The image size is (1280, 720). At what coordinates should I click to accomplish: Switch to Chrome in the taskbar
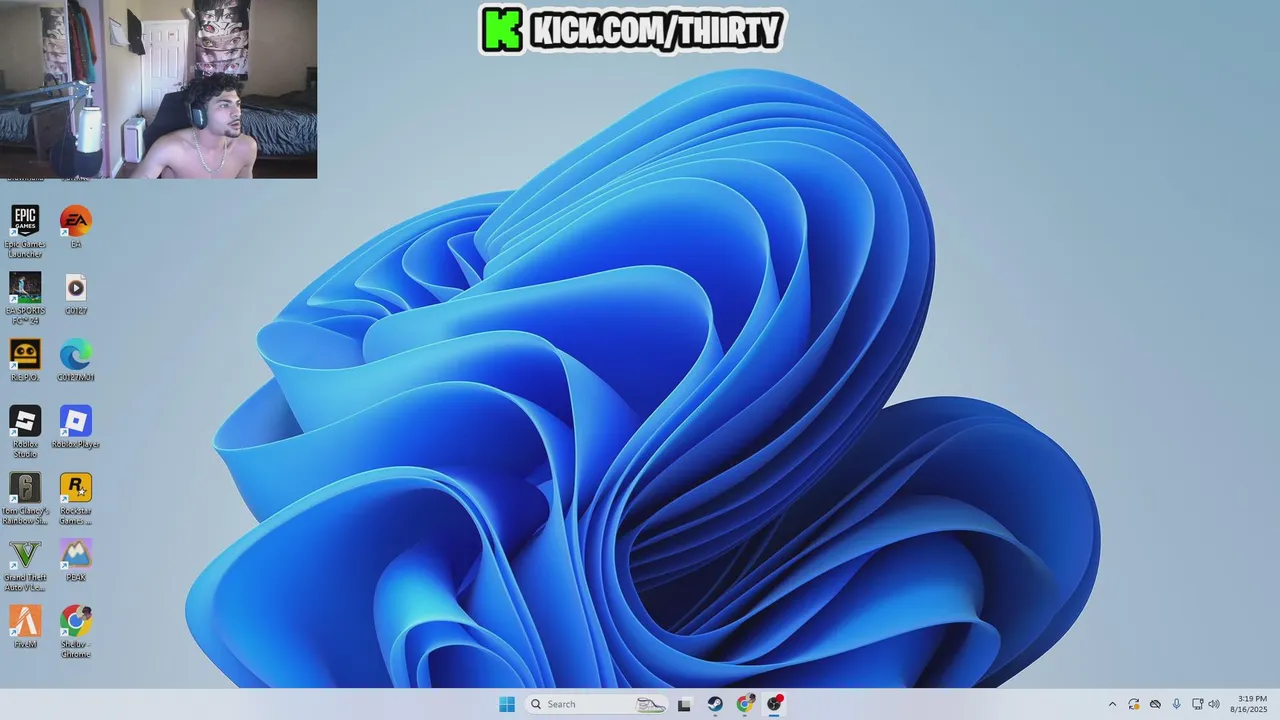(x=745, y=704)
